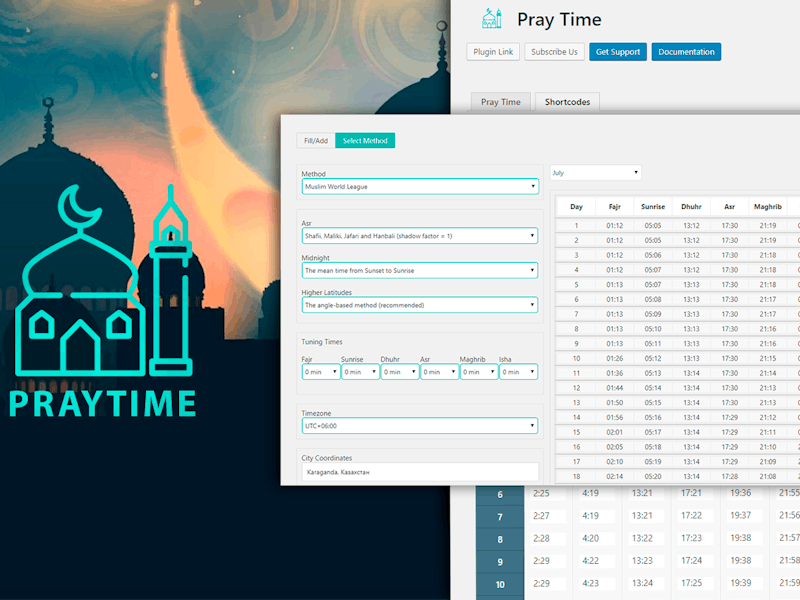Click day 10 cell in background table

pos(500,584)
